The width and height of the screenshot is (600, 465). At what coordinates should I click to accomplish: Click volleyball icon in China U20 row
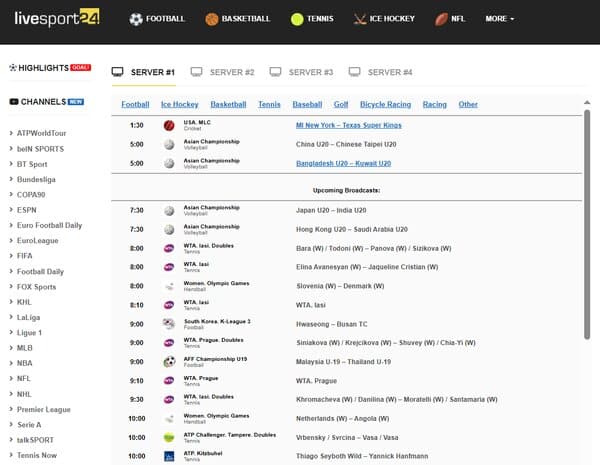(x=169, y=144)
